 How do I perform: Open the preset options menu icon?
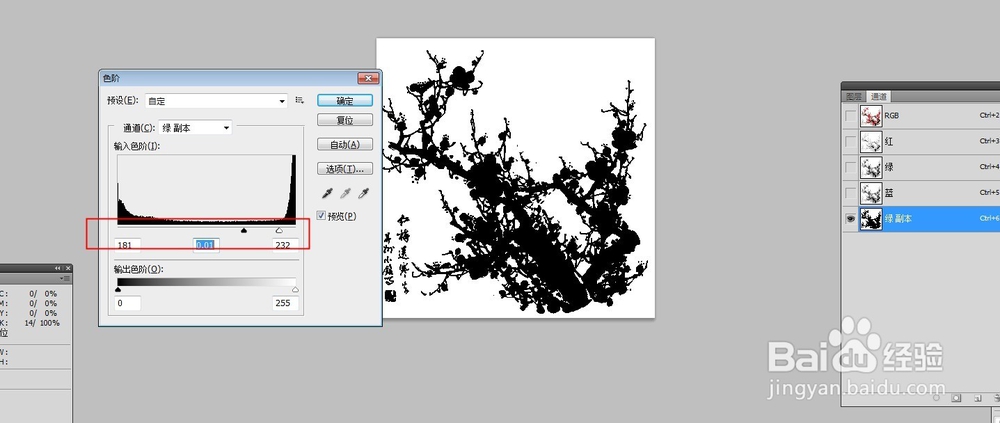click(300, 101)
